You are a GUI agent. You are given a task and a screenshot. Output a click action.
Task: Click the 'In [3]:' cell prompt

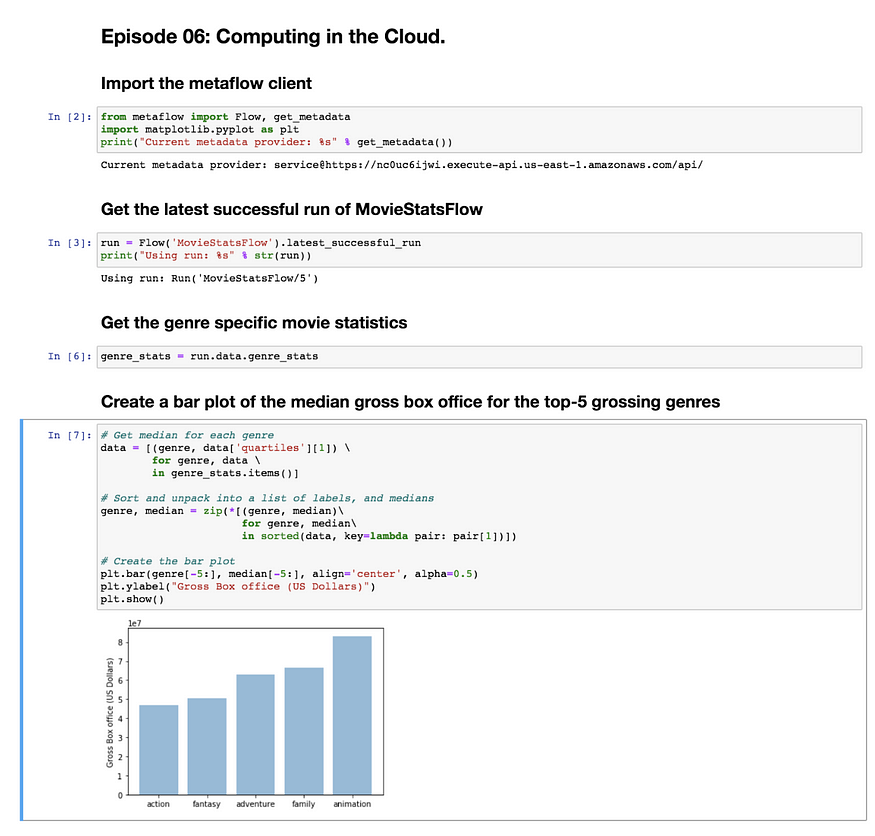coord(70,243)
